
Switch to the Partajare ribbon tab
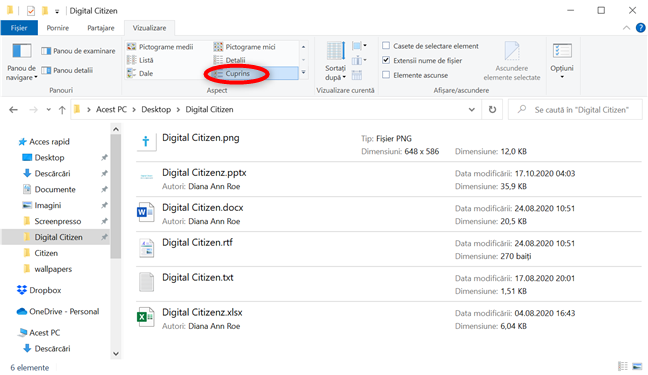click(x=101, y=28)
